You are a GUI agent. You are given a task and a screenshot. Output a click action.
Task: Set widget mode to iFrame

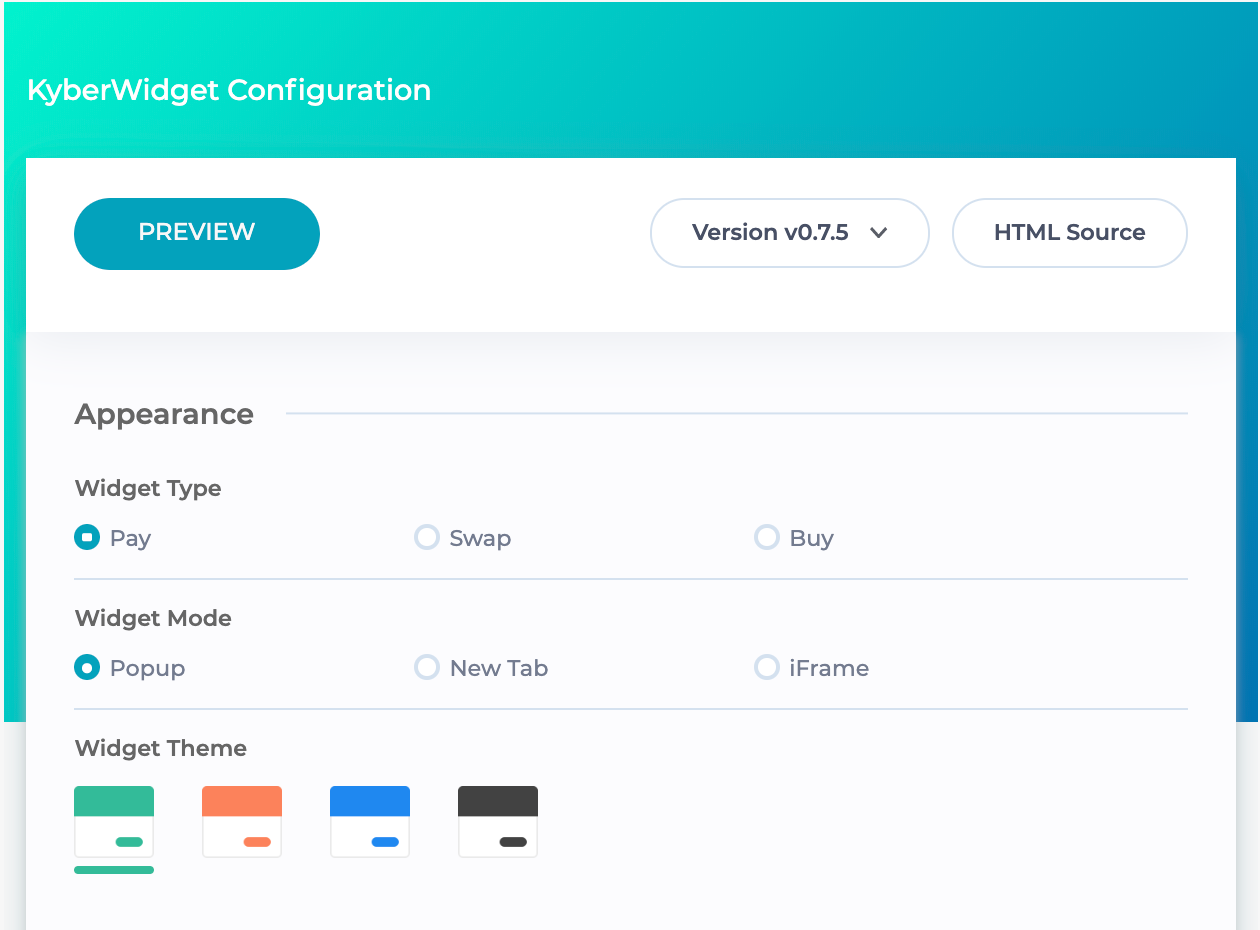pos(767,668)
